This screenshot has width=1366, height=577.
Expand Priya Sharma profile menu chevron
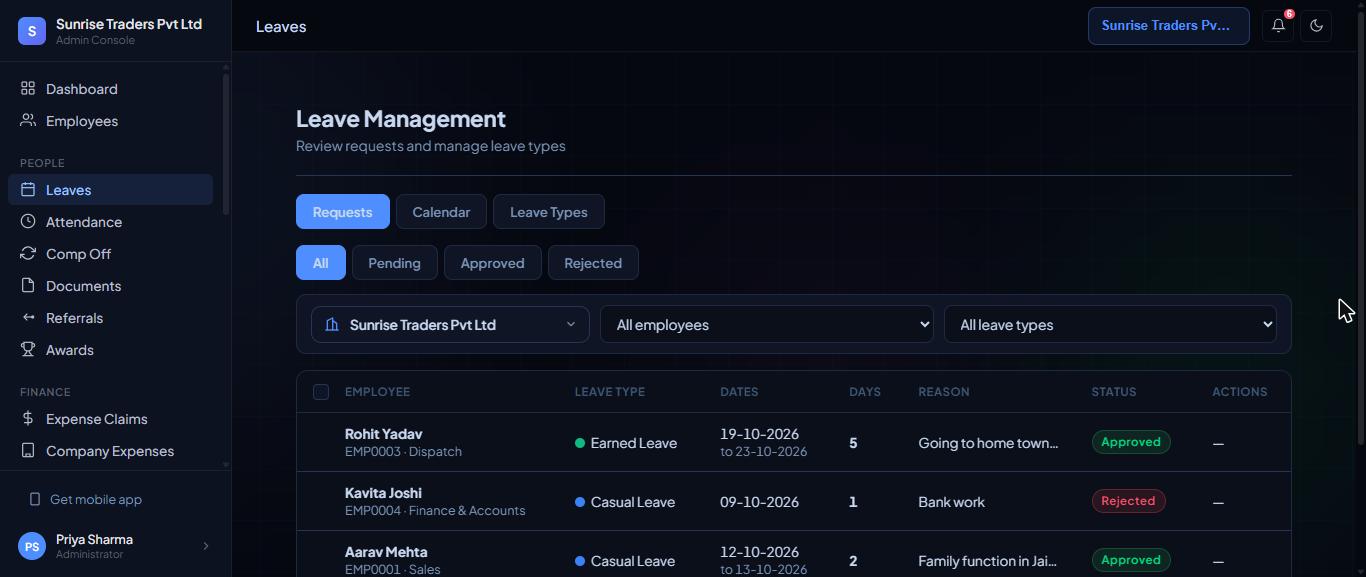click(206, 546)
